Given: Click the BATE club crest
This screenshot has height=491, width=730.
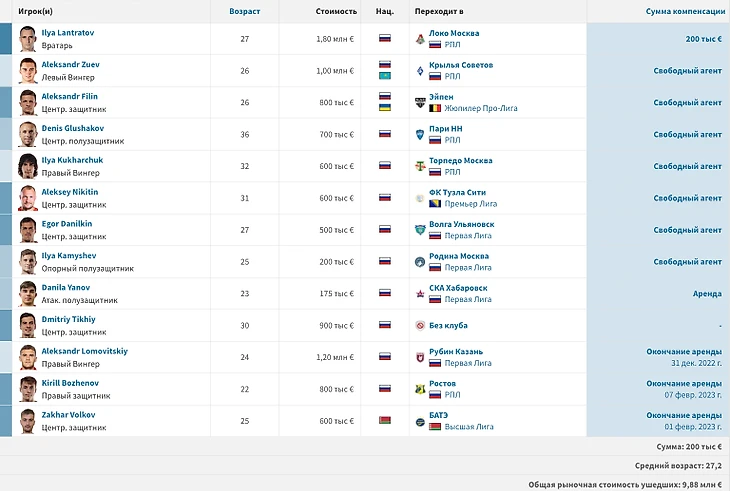Looking at the screenshot, I should (x=420, y=421).
